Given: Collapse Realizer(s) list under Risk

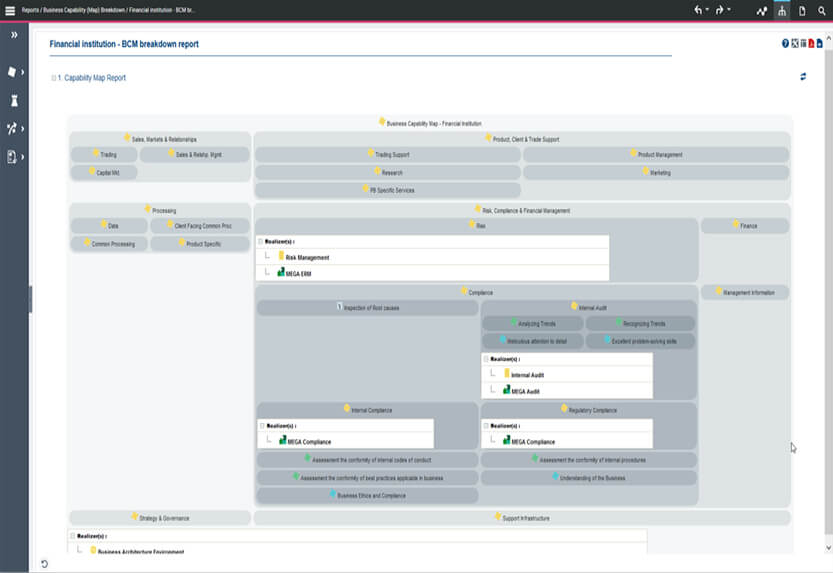Looking at the screenshot, I should 260,242.
